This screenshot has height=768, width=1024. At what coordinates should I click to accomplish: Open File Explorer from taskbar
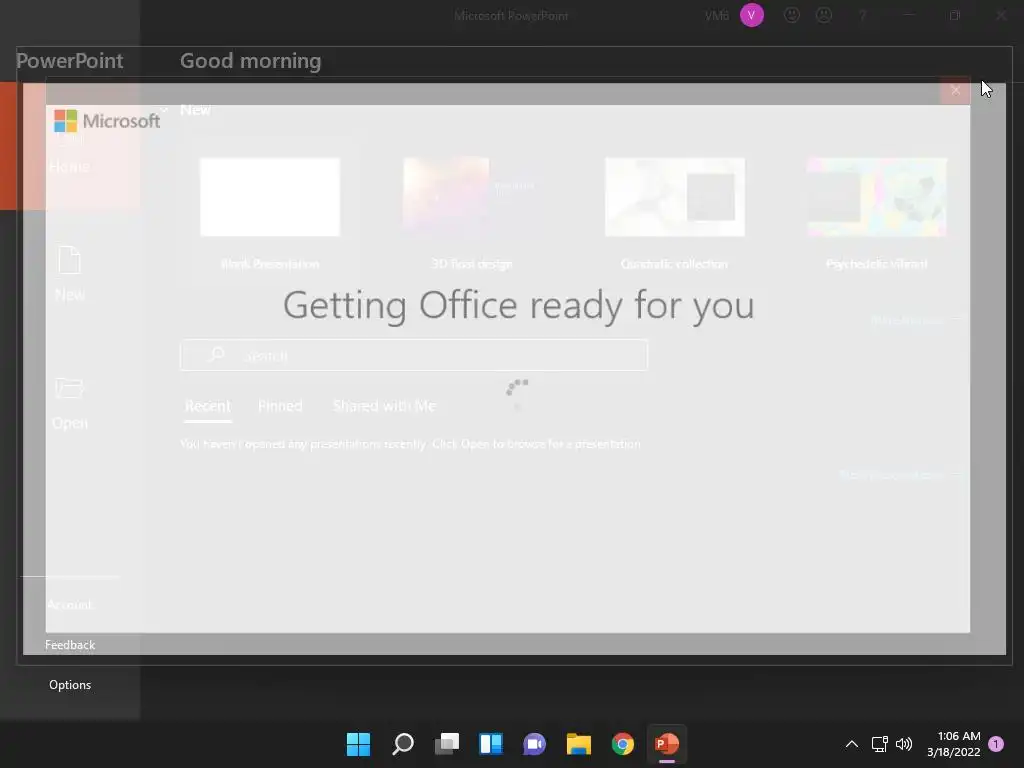pyautogui.click(x=579, y=744)
